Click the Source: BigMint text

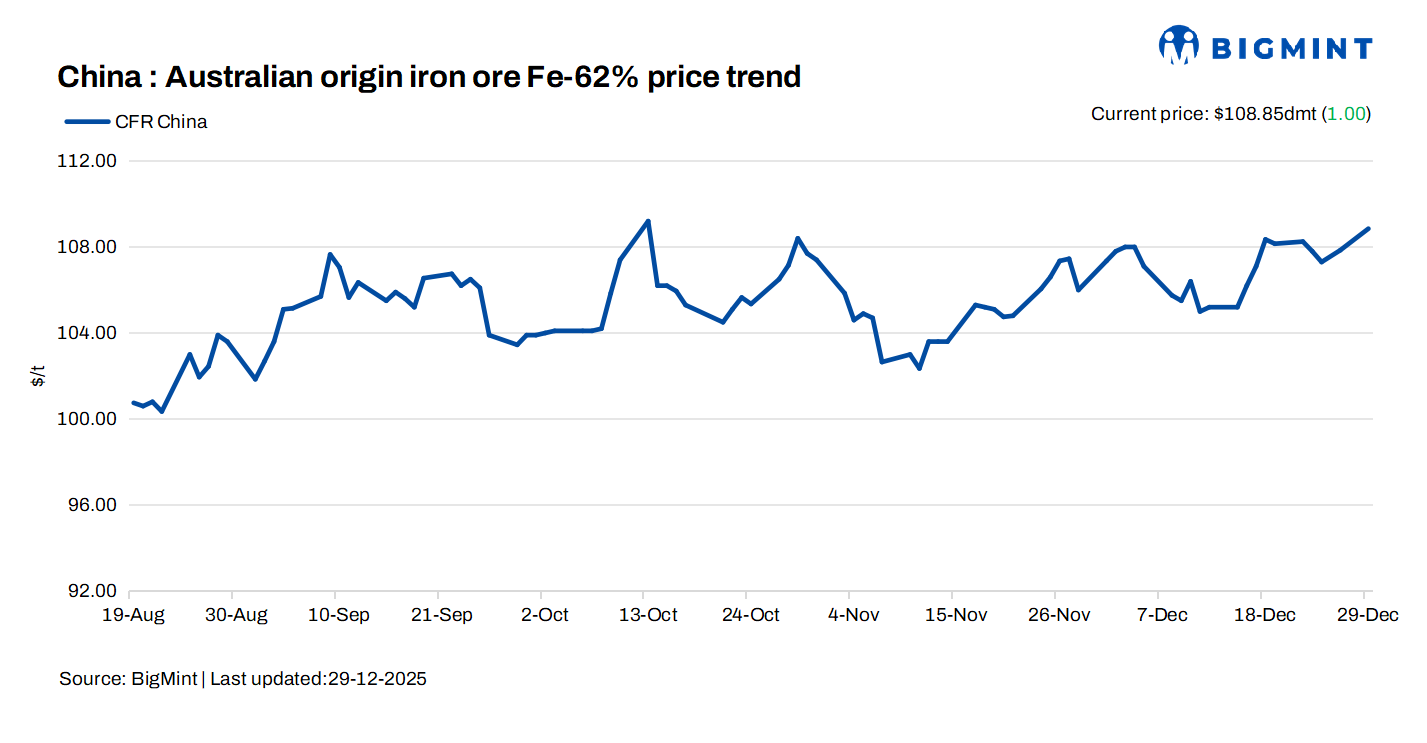coord(128,679)
